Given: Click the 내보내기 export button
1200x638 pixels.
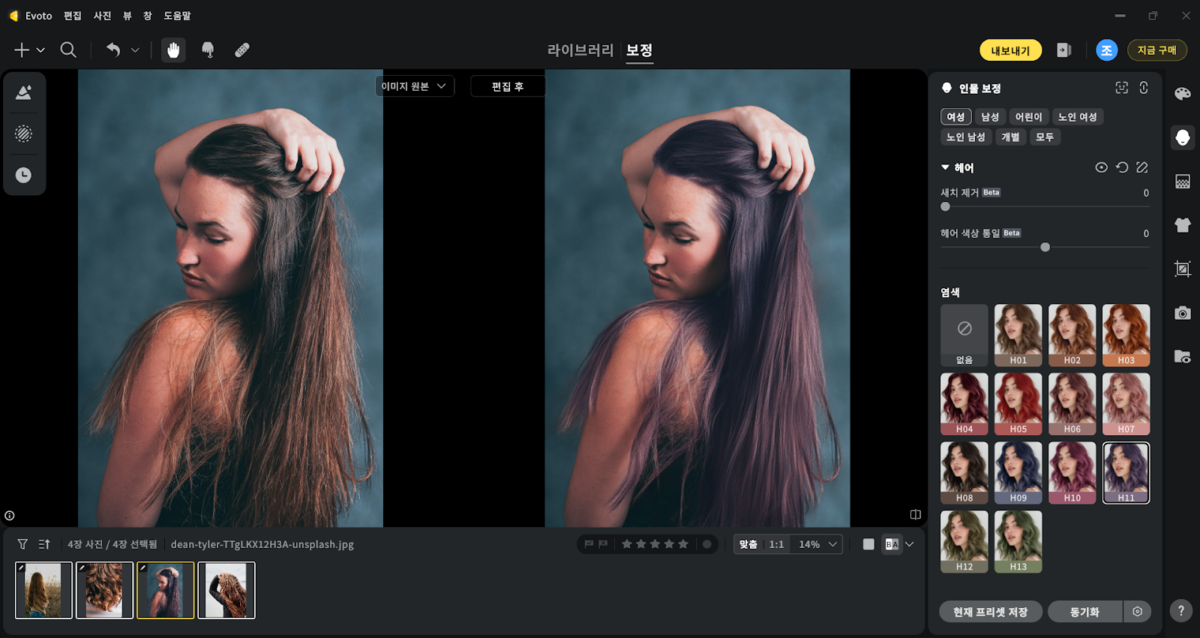Looking at the screenshot, I should click(x=1010, y=50).
